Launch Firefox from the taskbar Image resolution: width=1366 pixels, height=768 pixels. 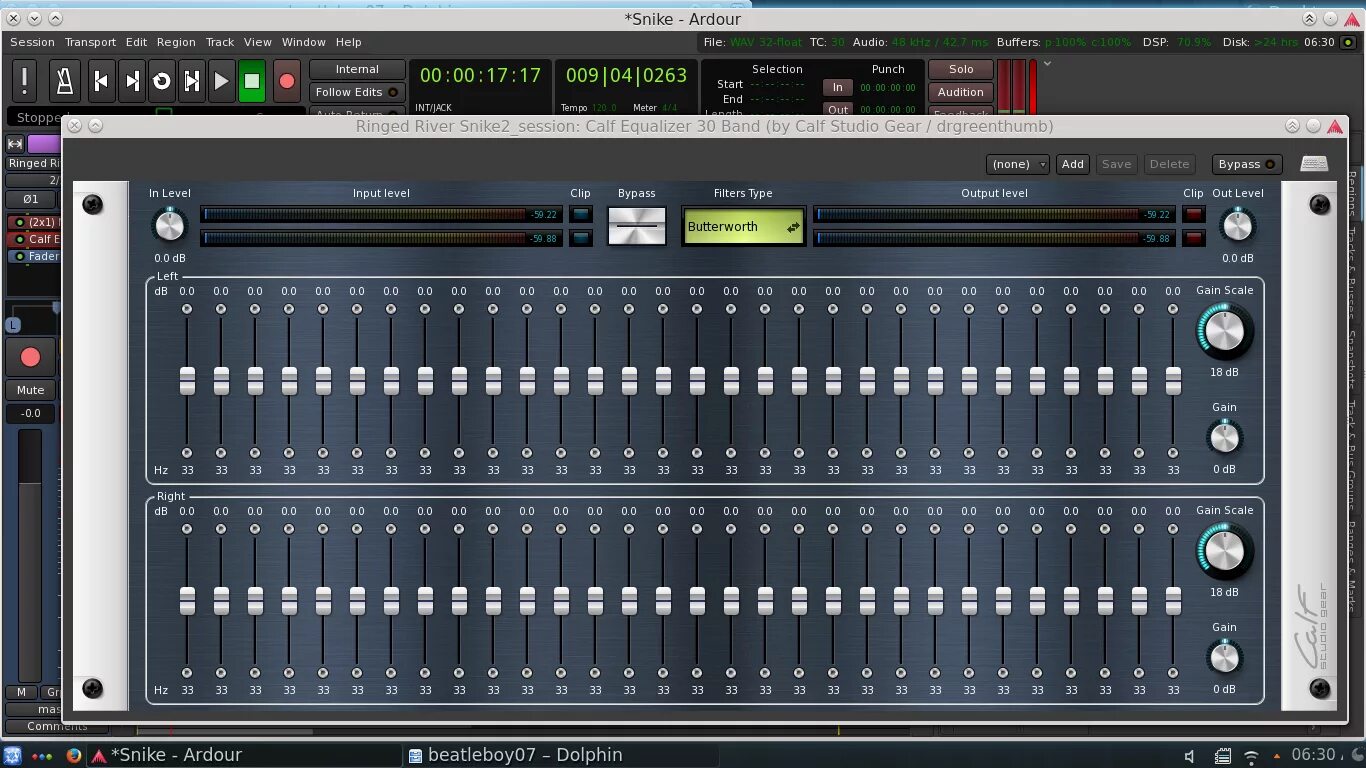point(73,756)
